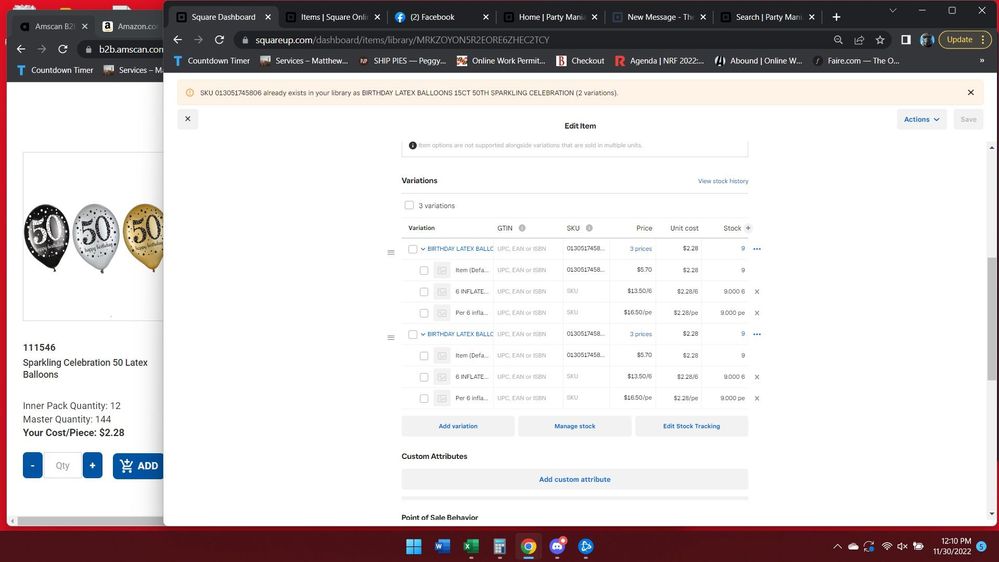Image resolution: width=999 pixels, height=562 pixels.
Task: Collapse the second BIRTHDAY LATEX variation group
Action: 423,334
